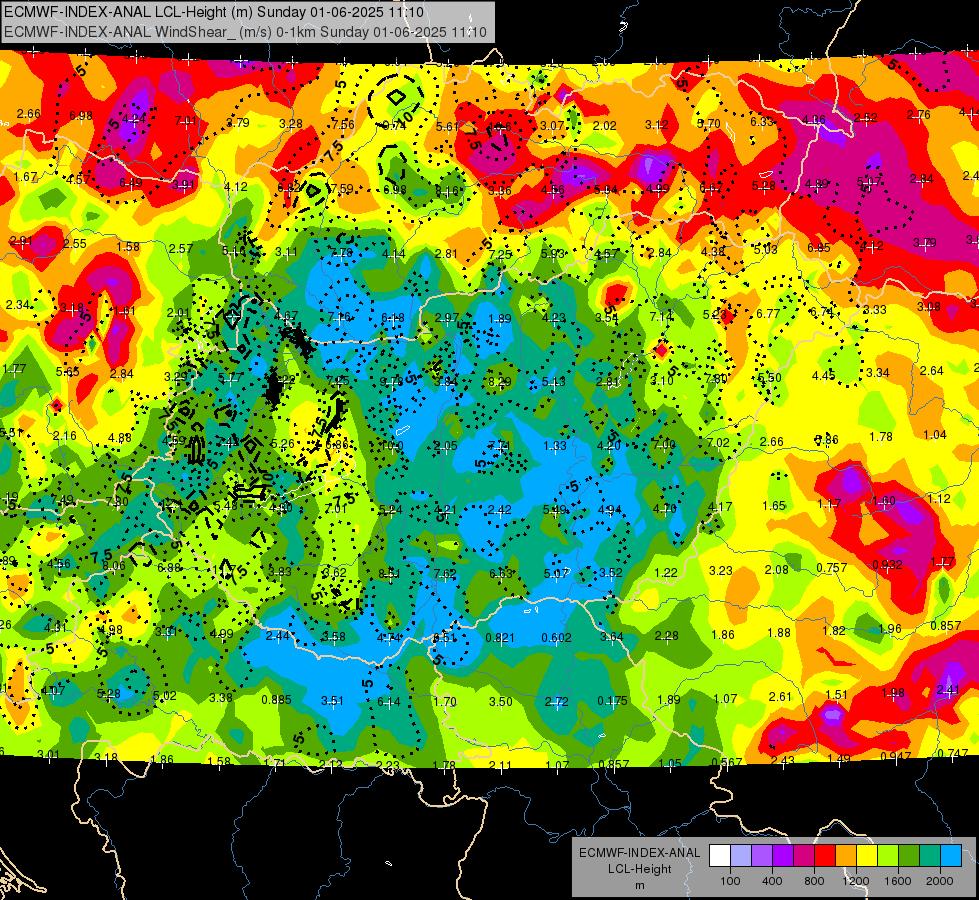Viewport: 979px width, 900px height.
Task: Click the wind shear value 8.06
Action: [114, 566]
